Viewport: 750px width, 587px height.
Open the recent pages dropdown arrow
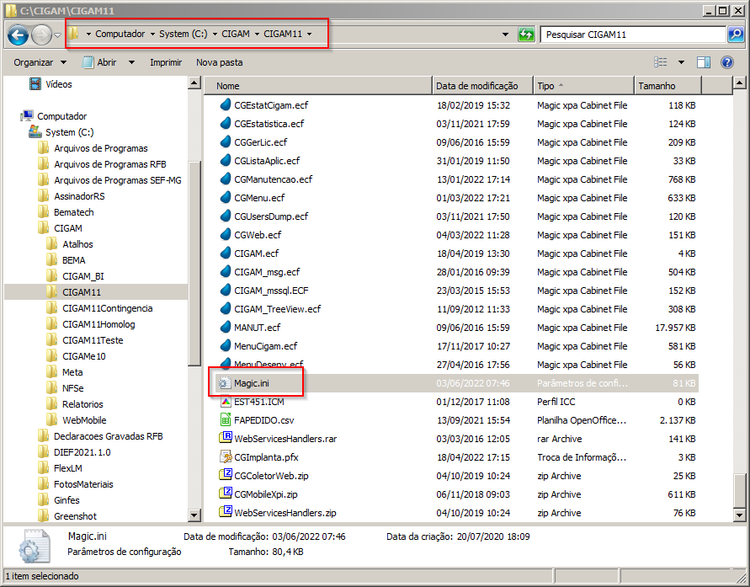tap(58, 35)
